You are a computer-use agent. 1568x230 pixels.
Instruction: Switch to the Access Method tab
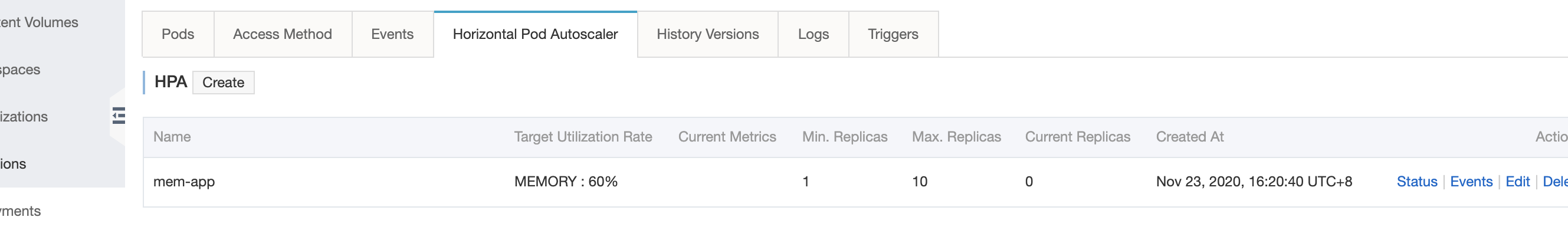pyautogui.click(x=283, y=34)
